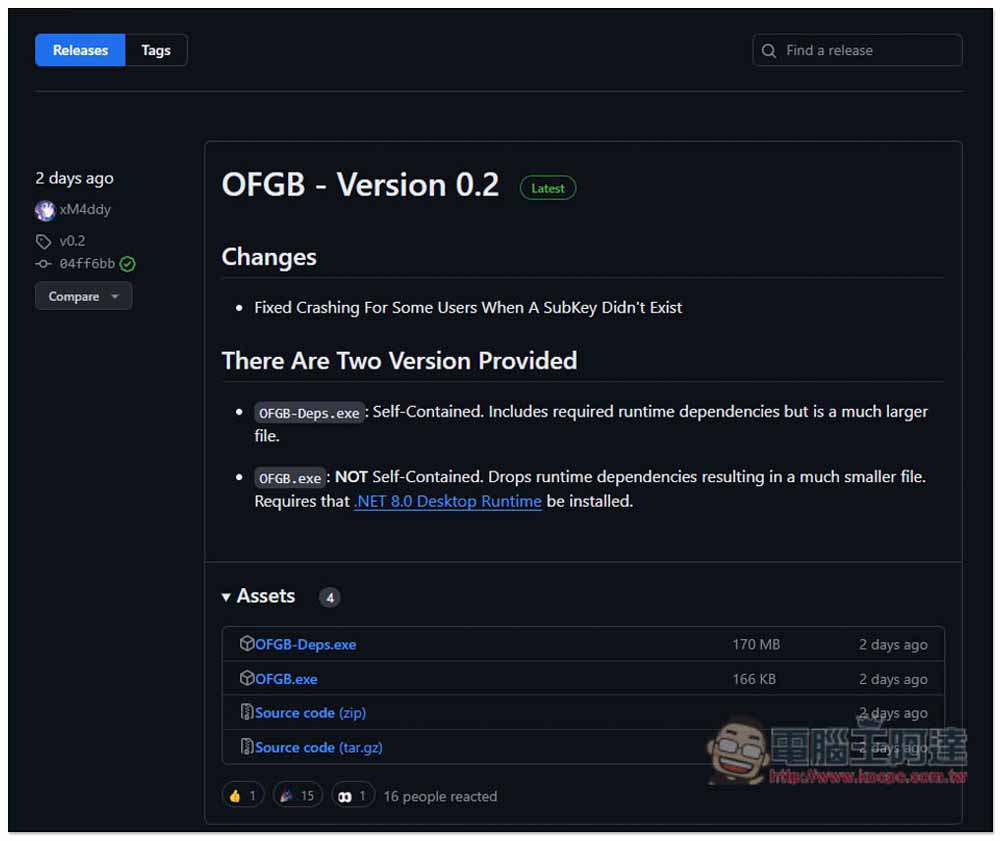Viewport: 1000px width, 841px height.
Task: Click the OFGB-Deps.exe inline code label
Action: click(x=309, y=413)
